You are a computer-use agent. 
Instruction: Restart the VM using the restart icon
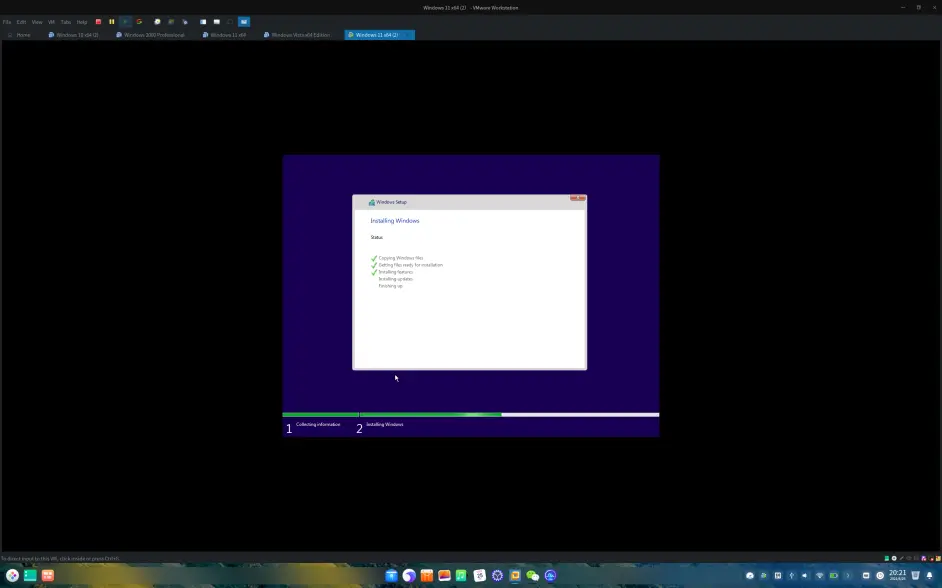tap(139, 22)
